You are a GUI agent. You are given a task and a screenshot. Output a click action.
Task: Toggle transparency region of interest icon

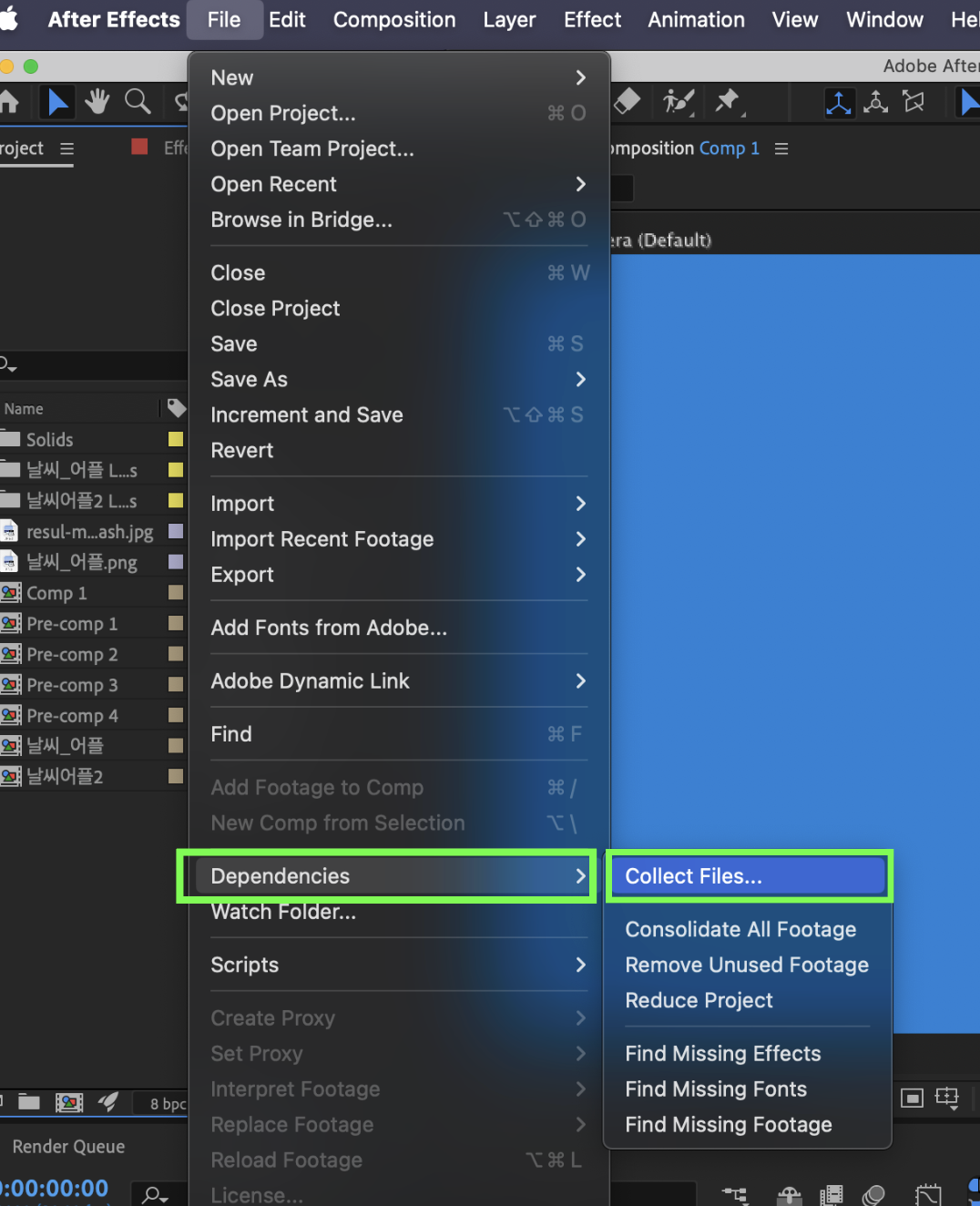912,1099
